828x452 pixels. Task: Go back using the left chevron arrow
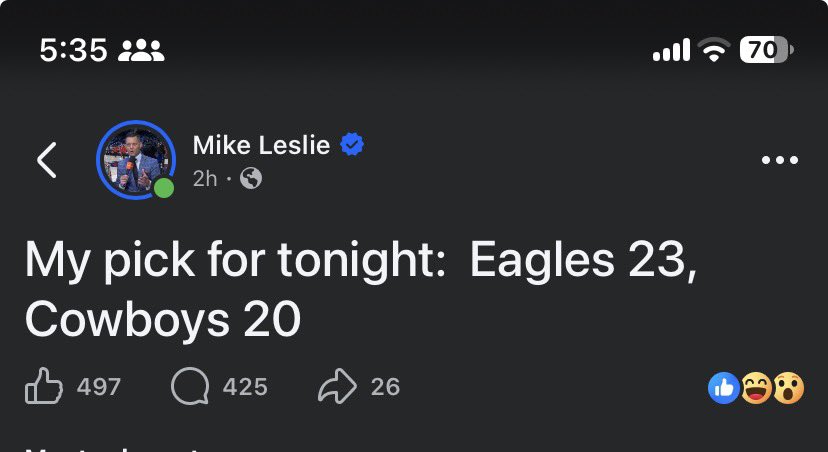tap(46, 160)
